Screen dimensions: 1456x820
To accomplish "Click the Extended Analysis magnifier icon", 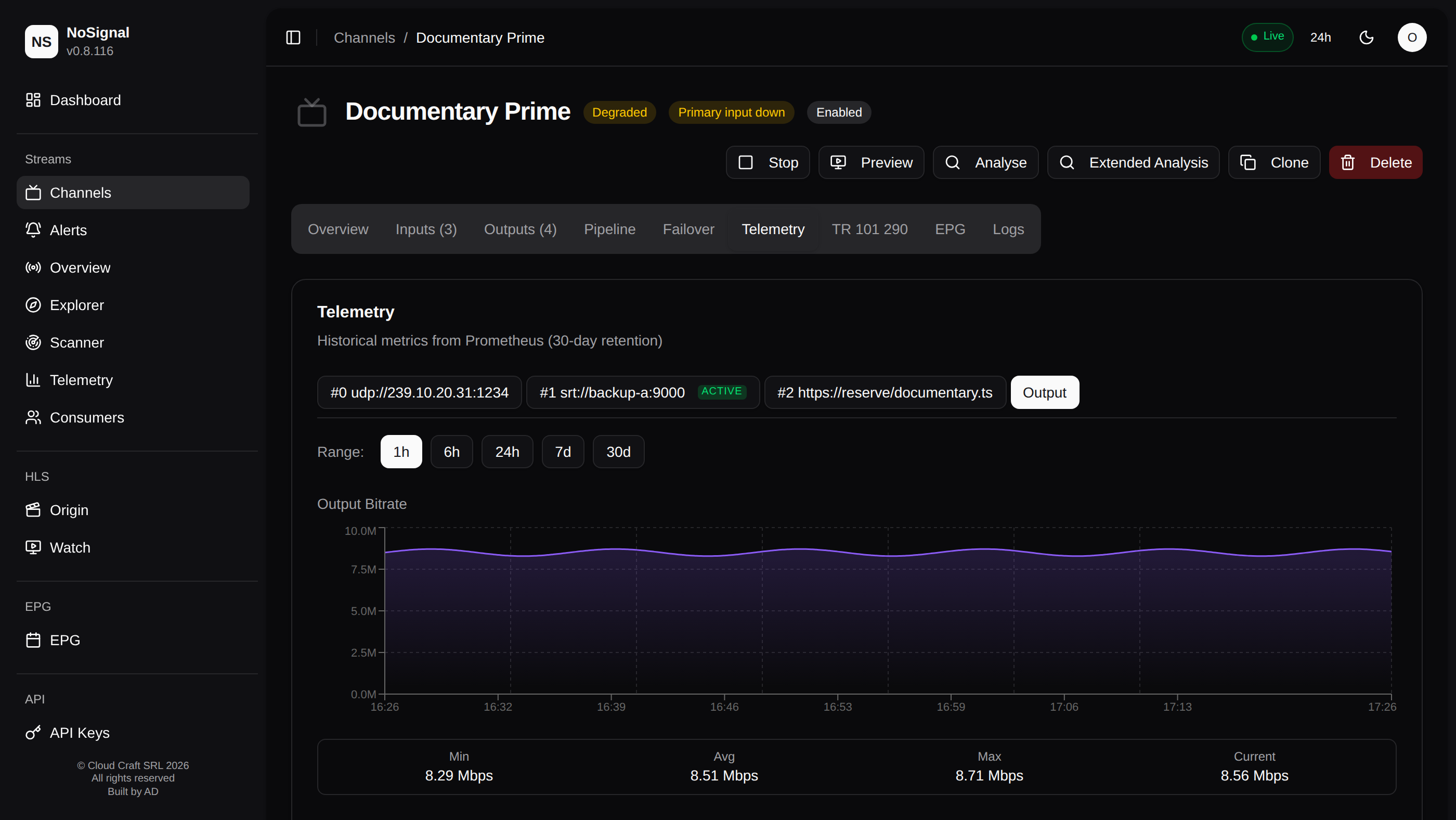I will [x=1067, y=163].
